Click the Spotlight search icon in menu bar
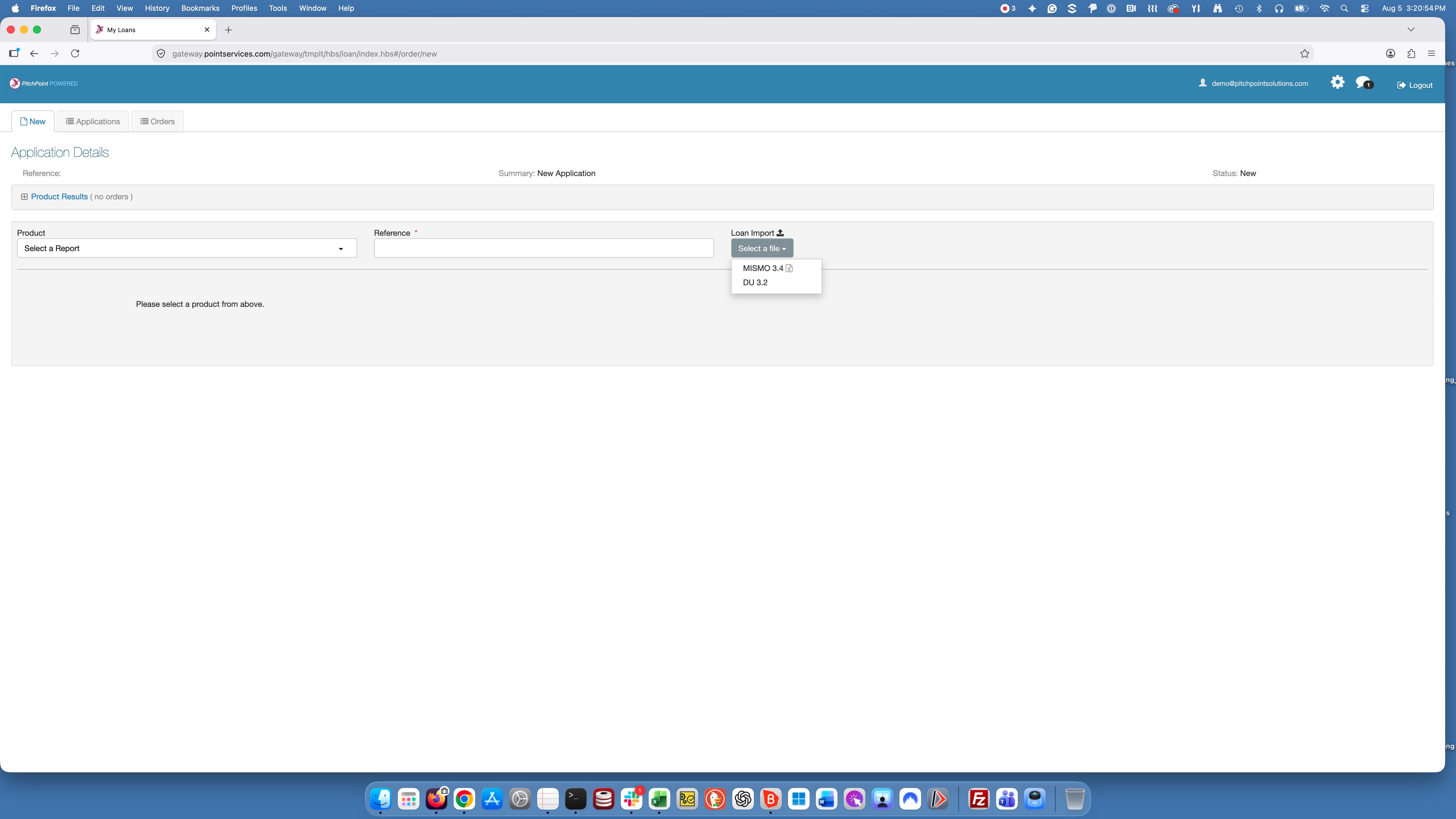Viewport: 1456px width, 819px height. coord(1345,9)
